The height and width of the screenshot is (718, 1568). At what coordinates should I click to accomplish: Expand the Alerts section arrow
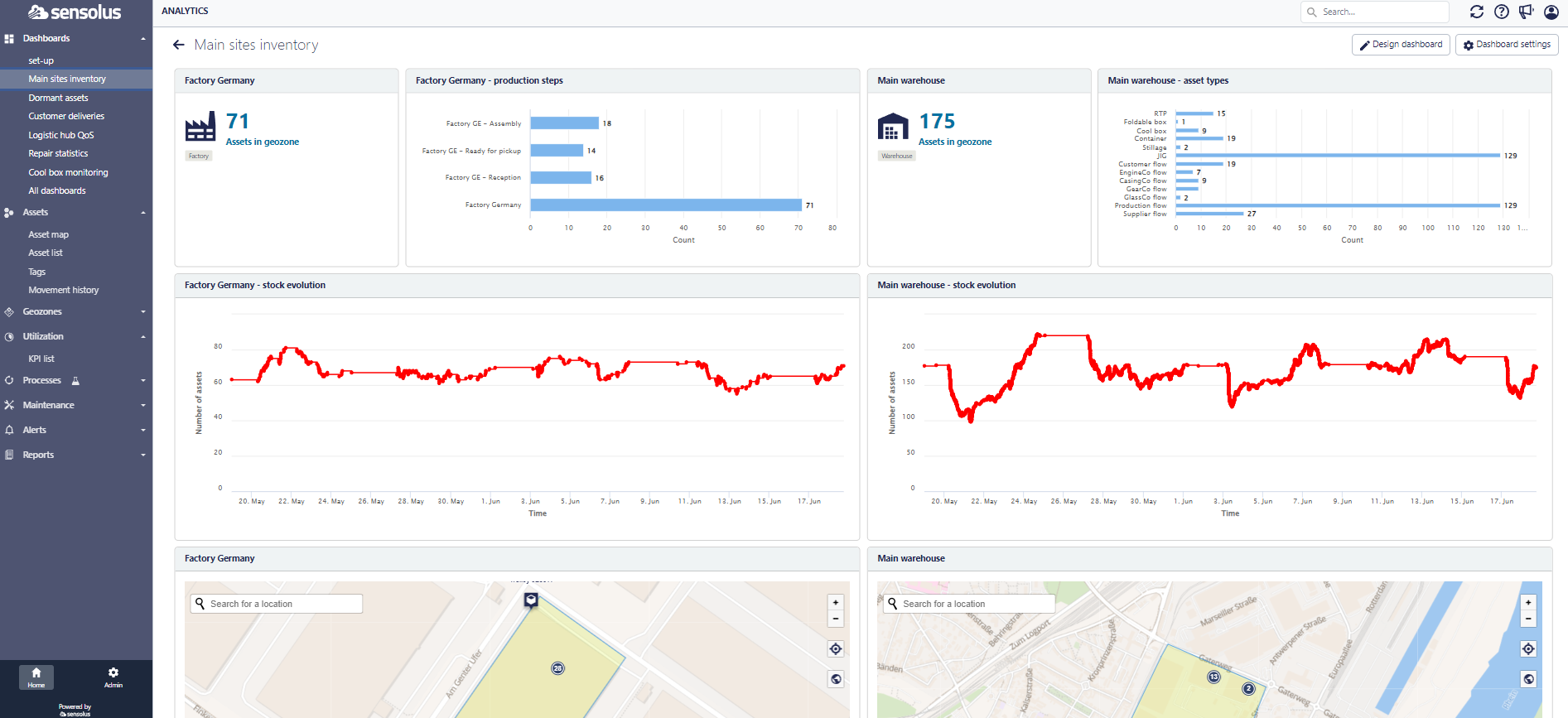(143, 431)
